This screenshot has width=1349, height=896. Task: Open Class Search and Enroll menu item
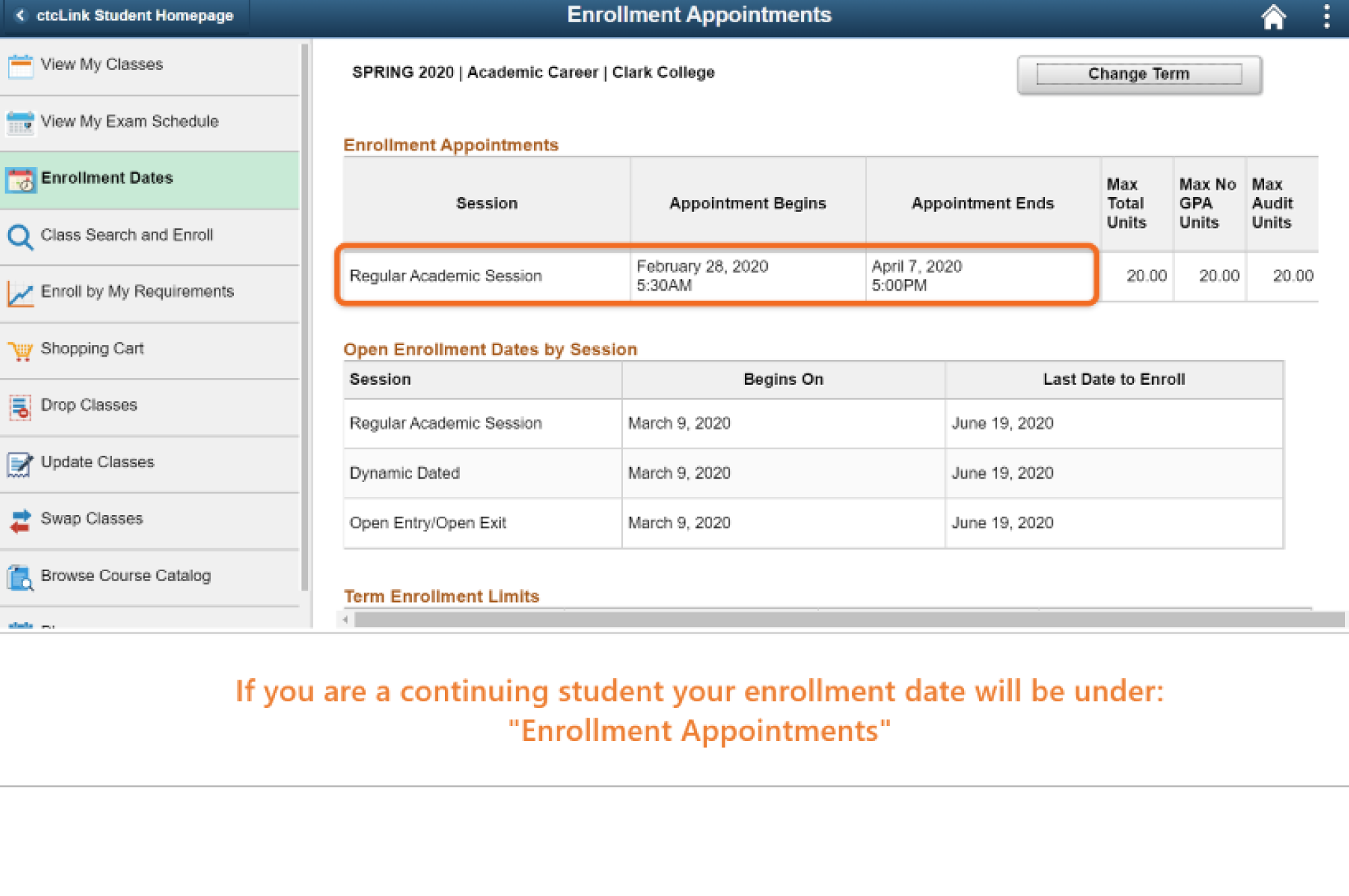(127, 235)
